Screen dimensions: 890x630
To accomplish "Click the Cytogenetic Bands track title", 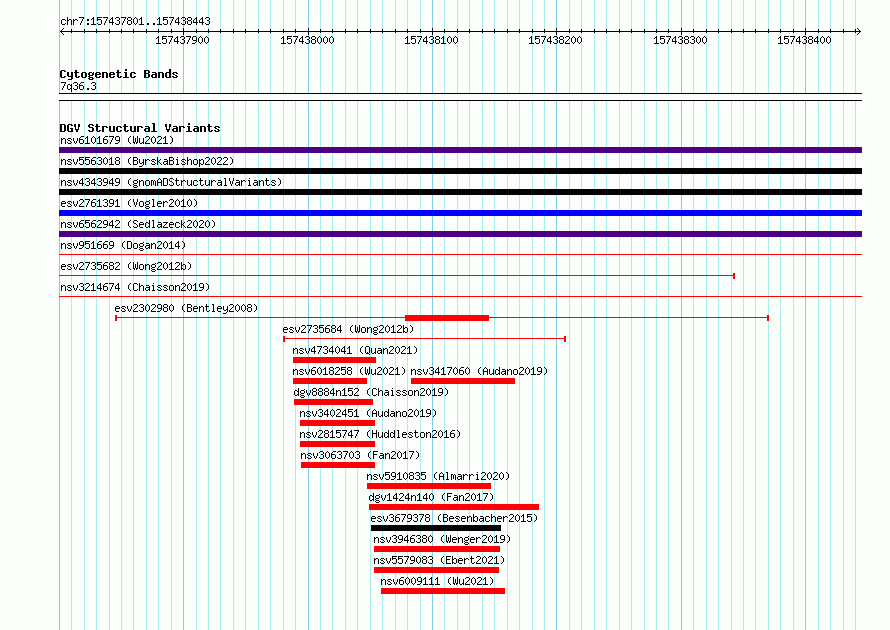I will pos(119,74).
